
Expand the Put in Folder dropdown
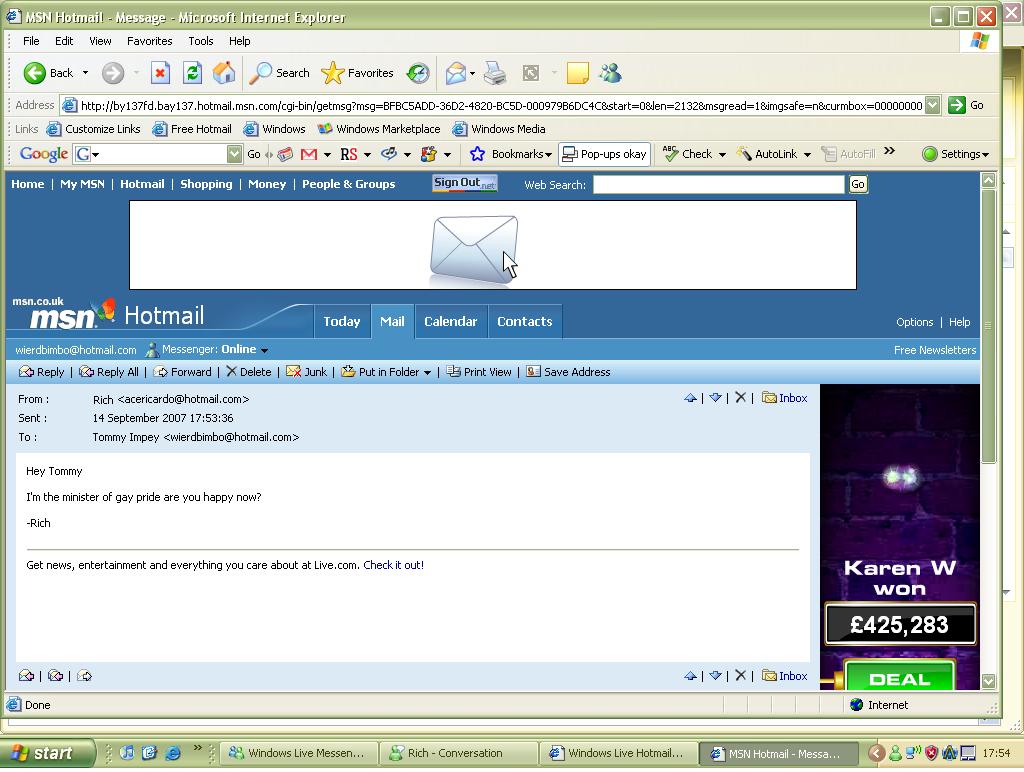427,372
